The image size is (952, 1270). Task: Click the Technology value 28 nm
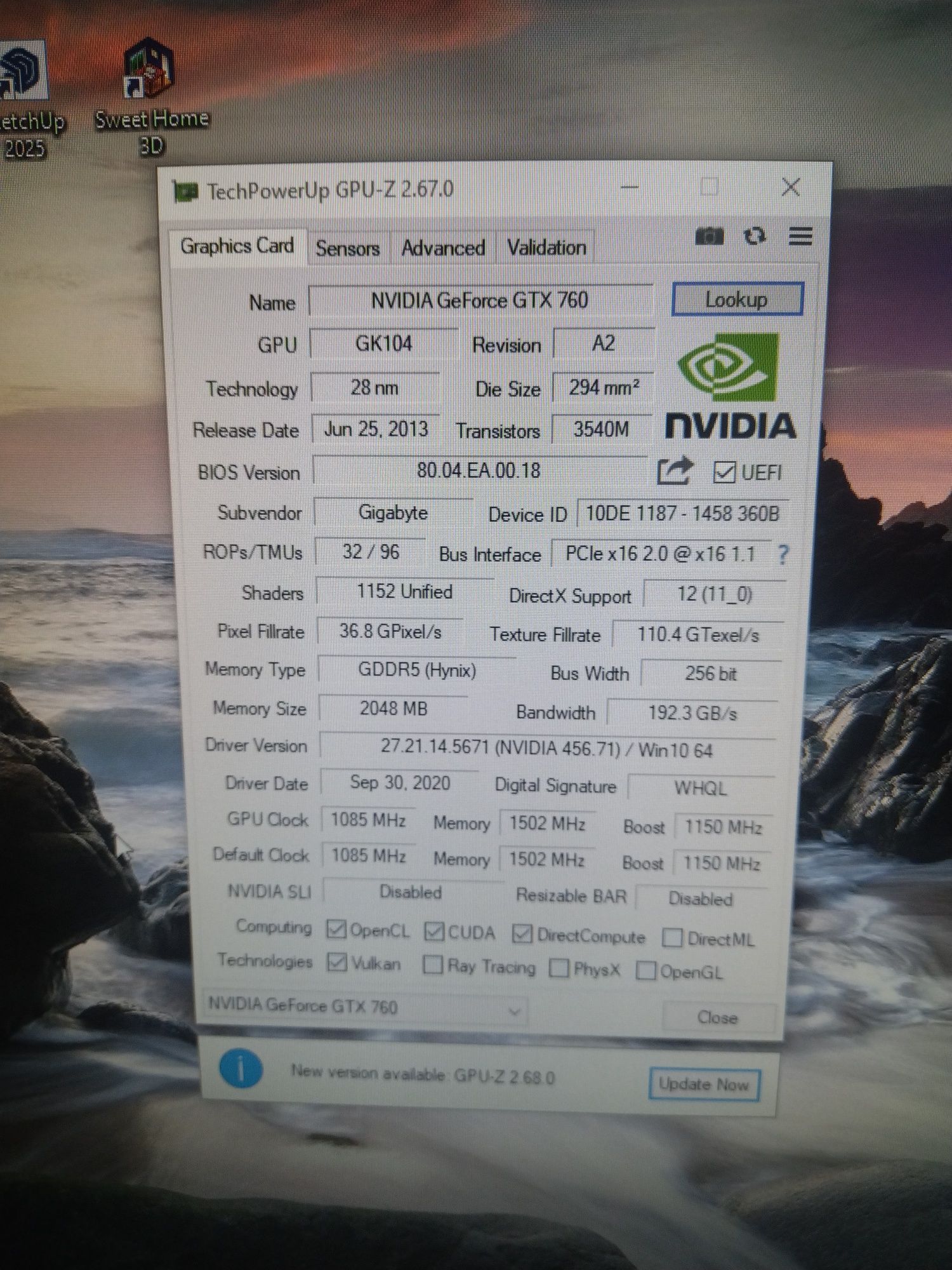[374, 387]
